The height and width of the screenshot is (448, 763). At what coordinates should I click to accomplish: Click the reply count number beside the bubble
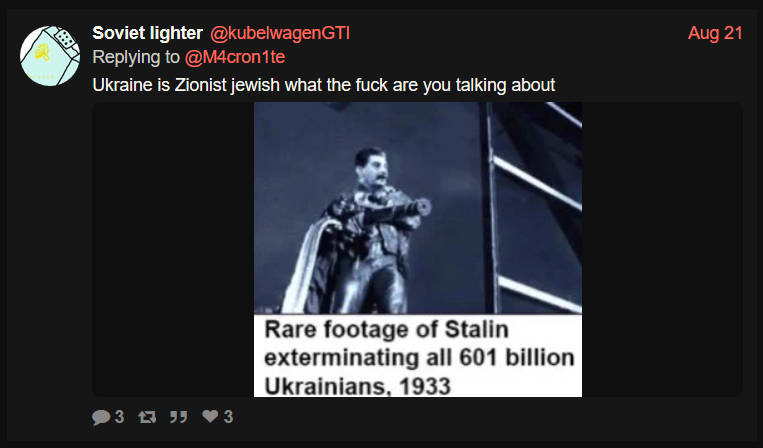click(119, 417)
